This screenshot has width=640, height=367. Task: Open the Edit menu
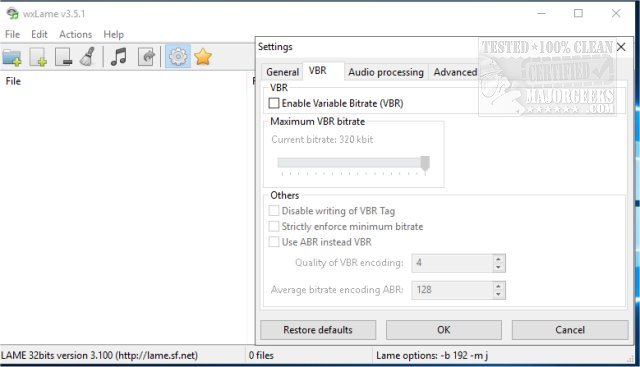[x=39, y=34]
